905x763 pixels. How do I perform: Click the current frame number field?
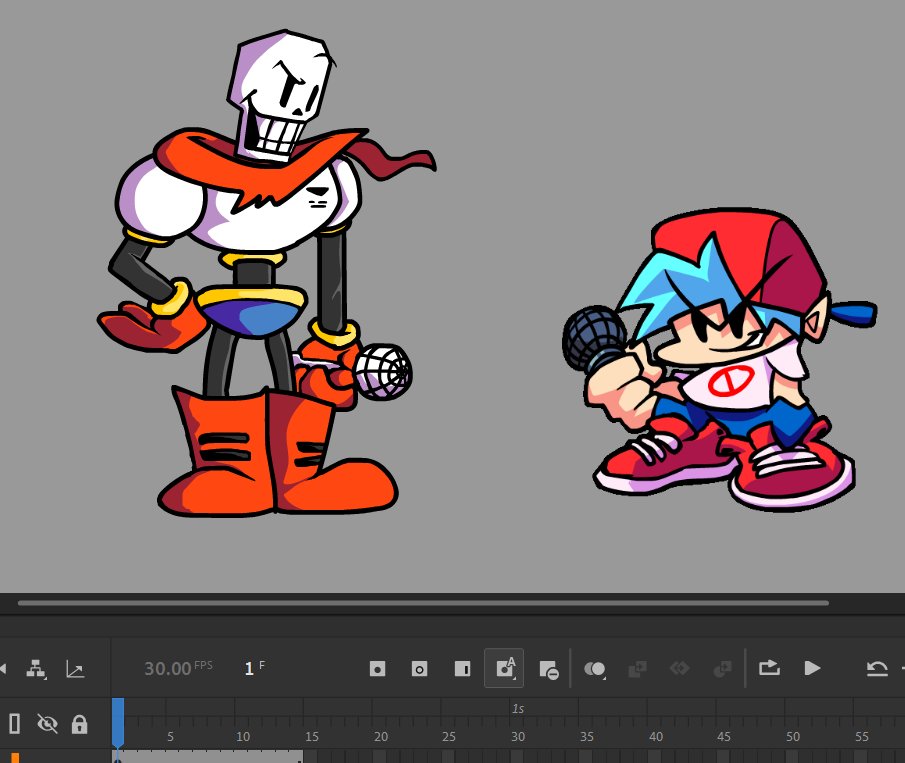pos(250,668)
